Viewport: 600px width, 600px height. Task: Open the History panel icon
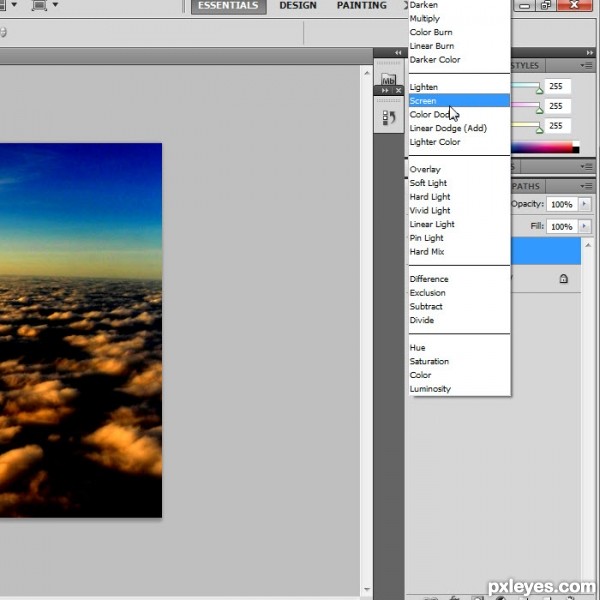pos(389,118)
